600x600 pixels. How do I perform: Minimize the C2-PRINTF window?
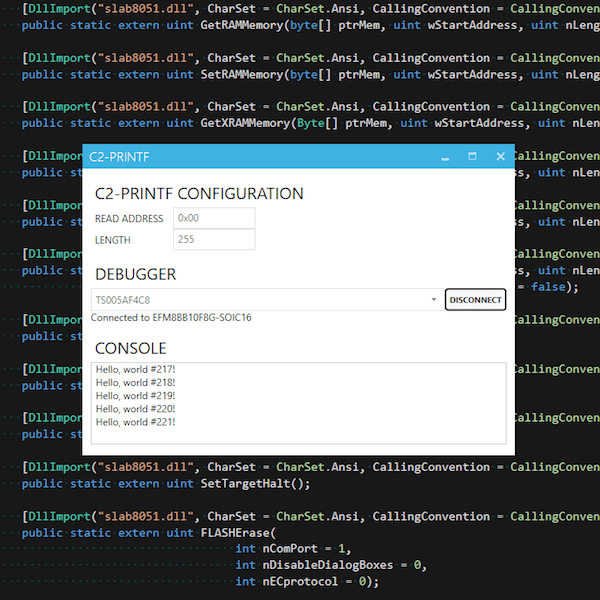click(445, 157)
